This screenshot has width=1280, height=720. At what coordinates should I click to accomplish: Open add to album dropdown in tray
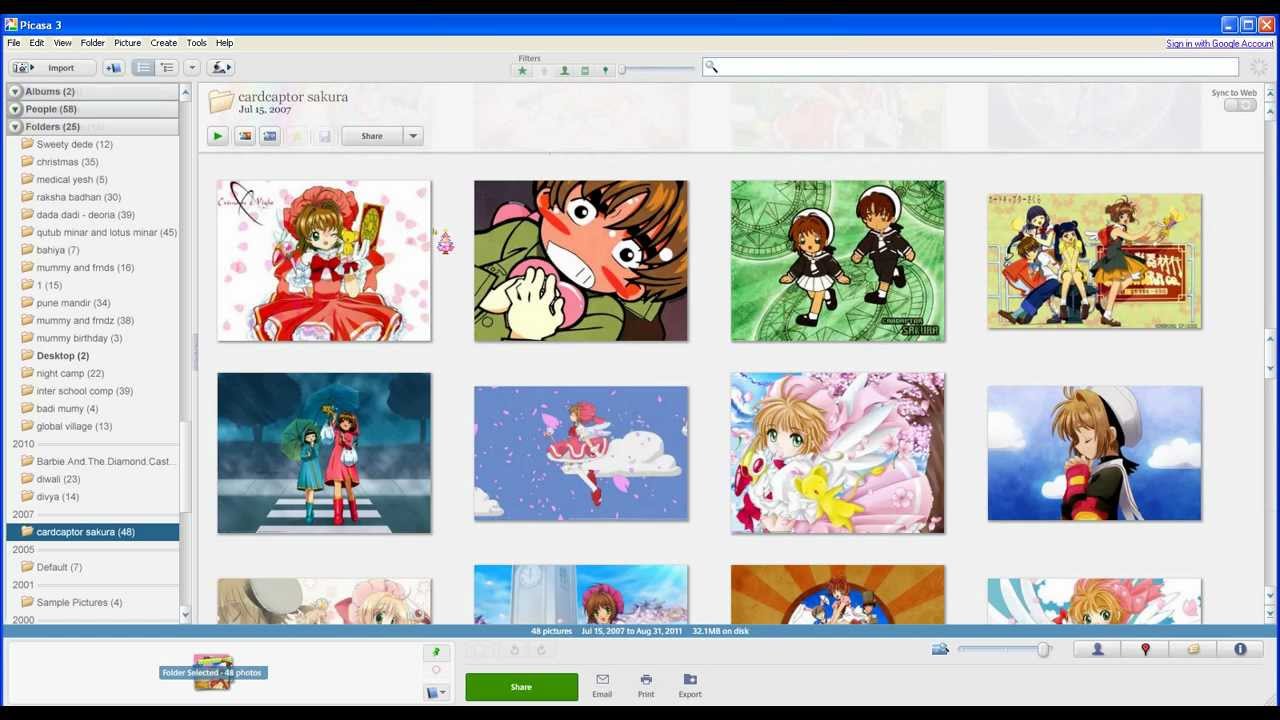tap(436, 692)
